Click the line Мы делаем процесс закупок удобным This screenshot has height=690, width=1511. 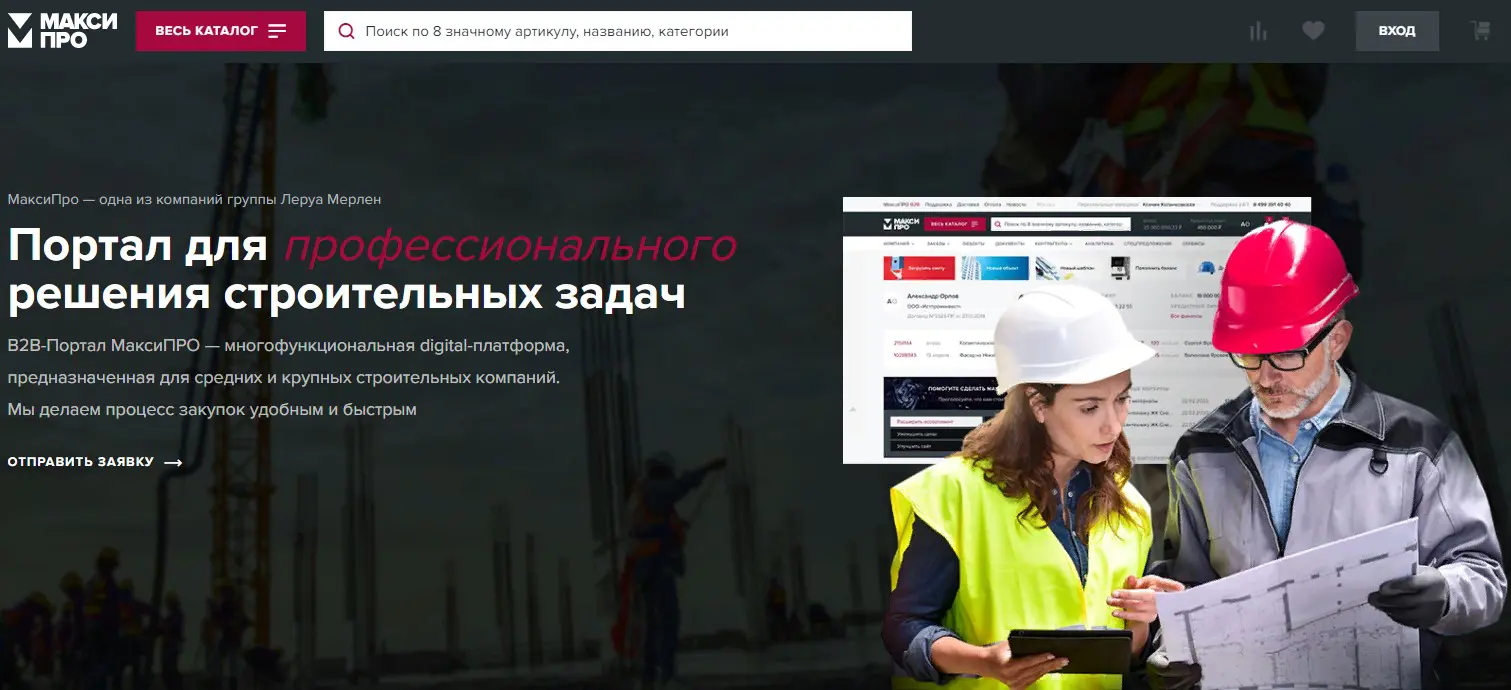[212, 409]
